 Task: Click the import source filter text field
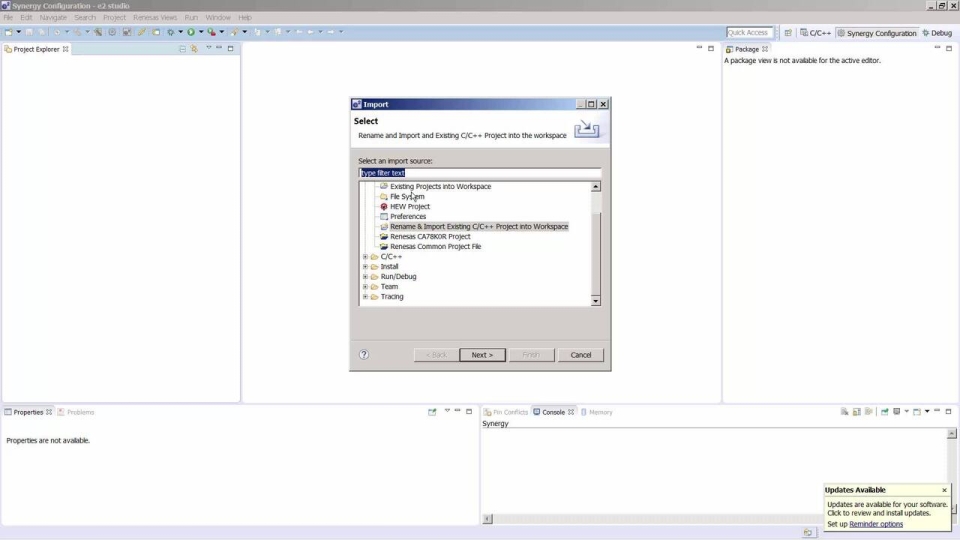pyautogui.click(x=479, y=173)
